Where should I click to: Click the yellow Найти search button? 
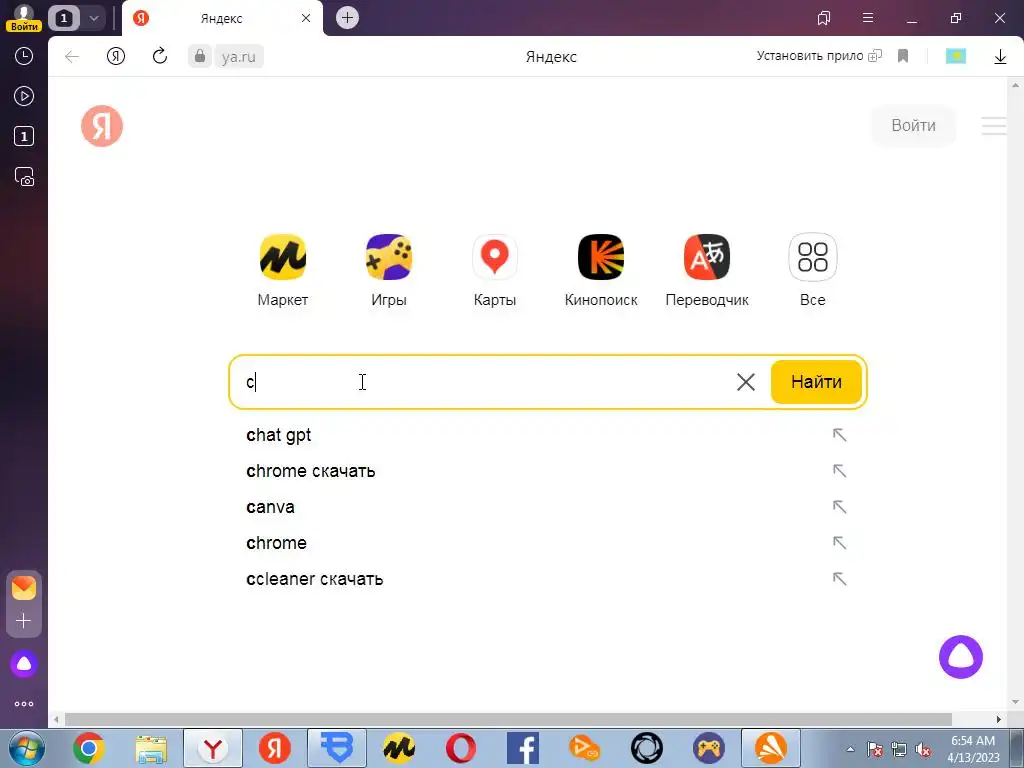click(x=816, y=382)
